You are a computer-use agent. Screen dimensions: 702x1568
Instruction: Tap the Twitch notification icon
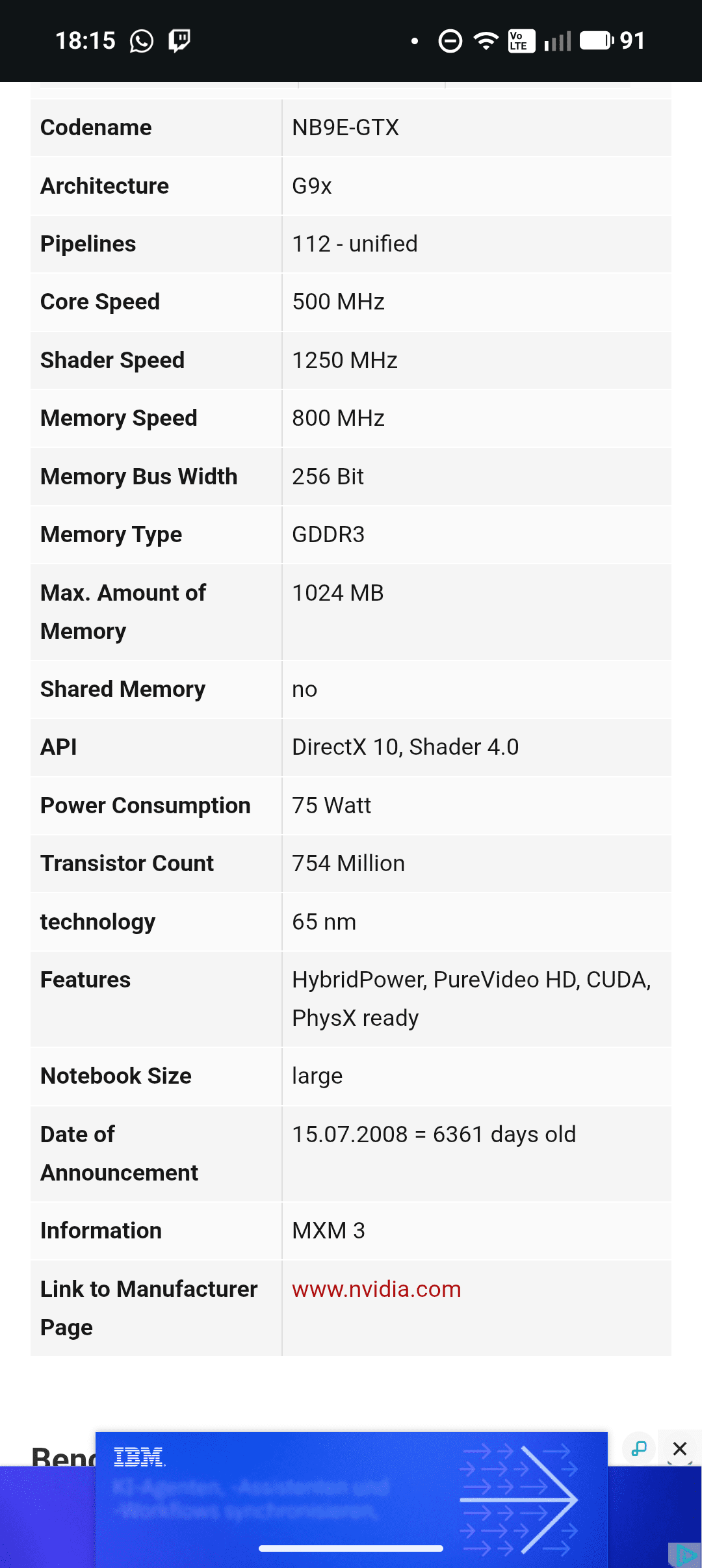[x=179, y=41]
